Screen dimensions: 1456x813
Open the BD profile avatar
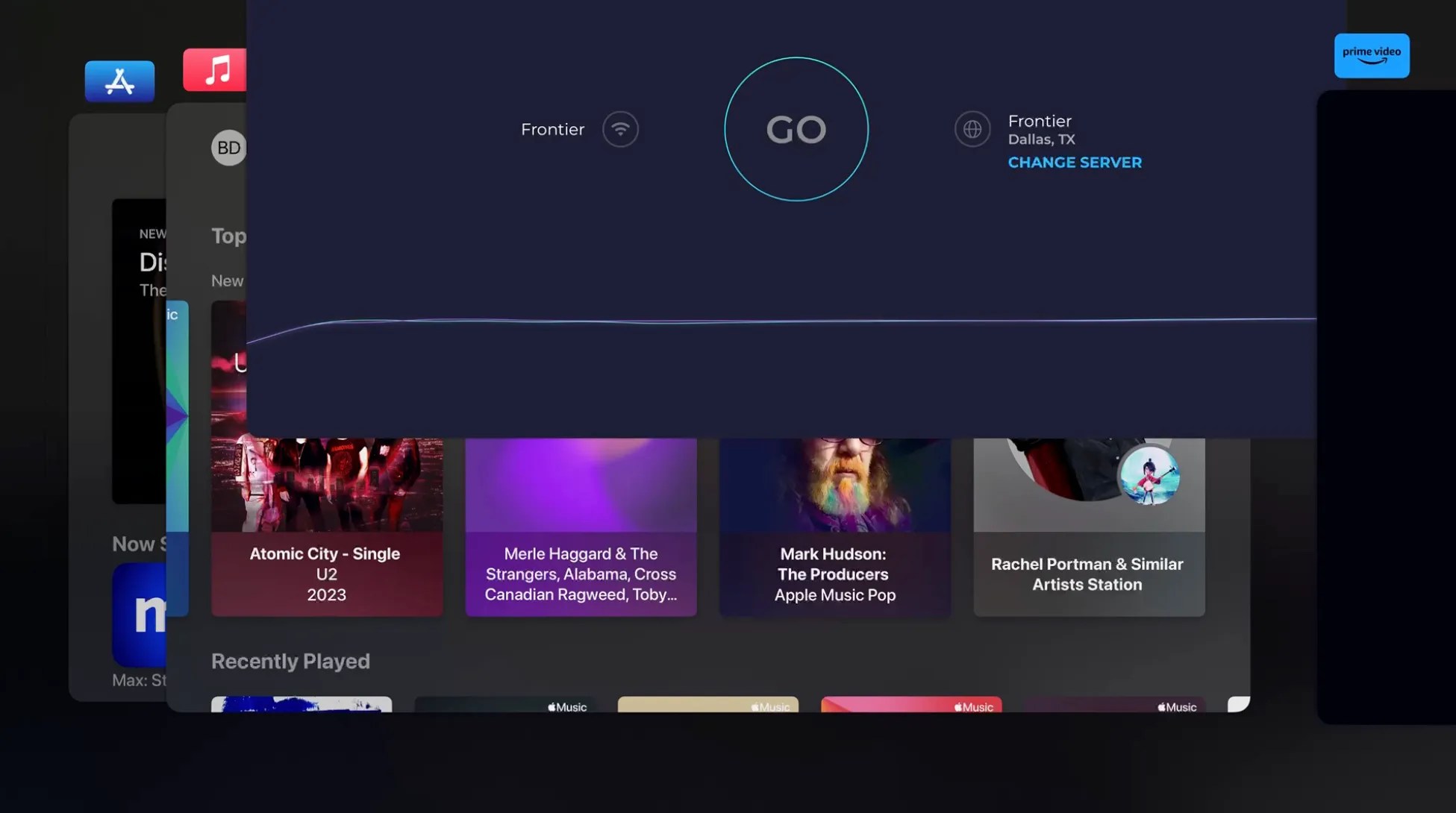229,147
